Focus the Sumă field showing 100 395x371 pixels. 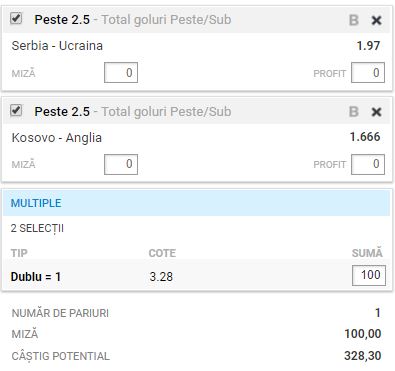pyautogui.click(x=369, y=275)
